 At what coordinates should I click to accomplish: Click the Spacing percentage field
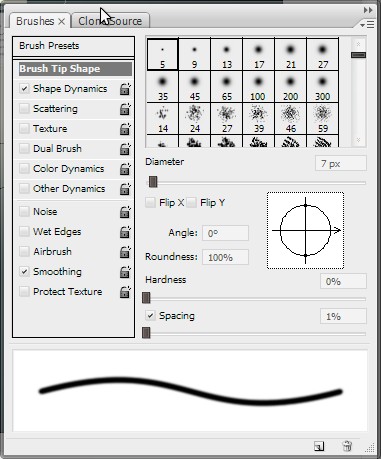pos(343,316)
